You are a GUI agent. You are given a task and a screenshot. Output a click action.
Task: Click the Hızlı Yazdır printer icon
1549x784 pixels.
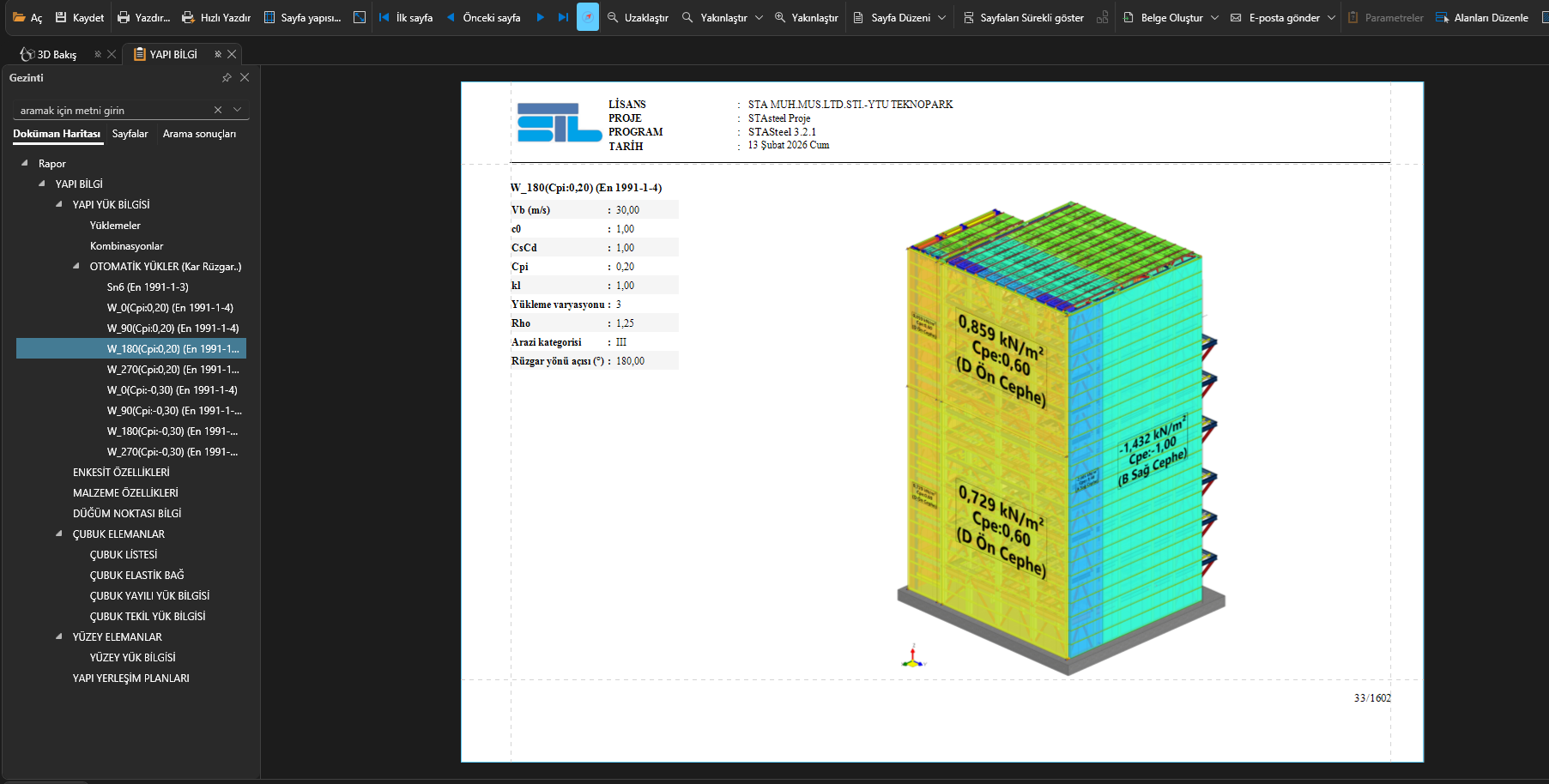188,17
